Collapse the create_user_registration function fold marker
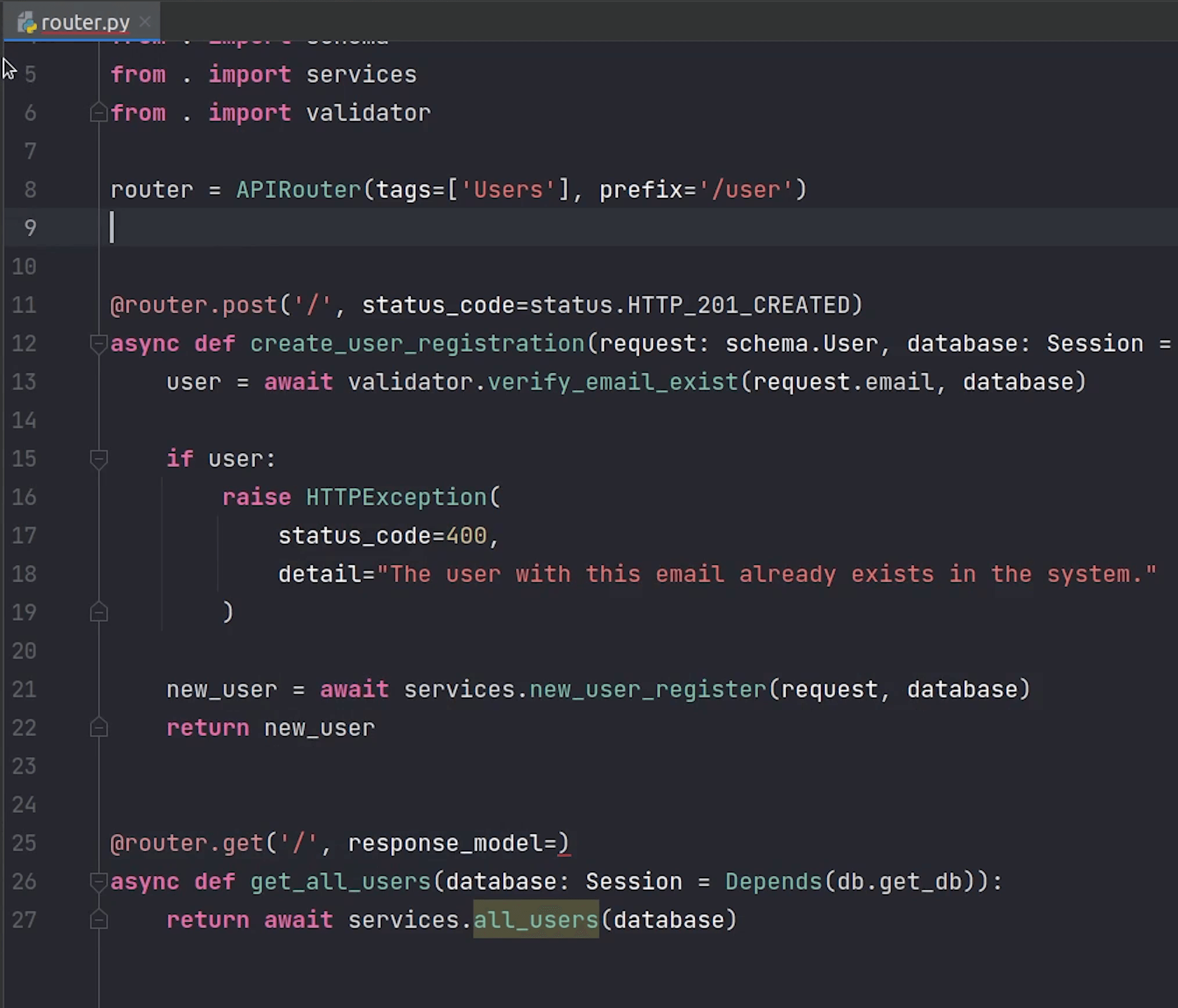The image size is (1178, 1008). [98, 344]
